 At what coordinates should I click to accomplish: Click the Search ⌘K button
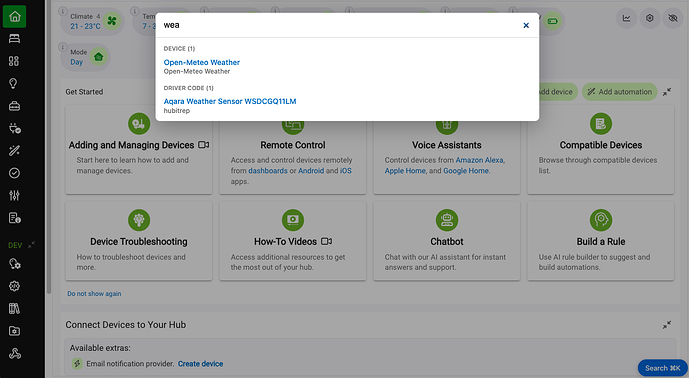[x=663, y=368]
